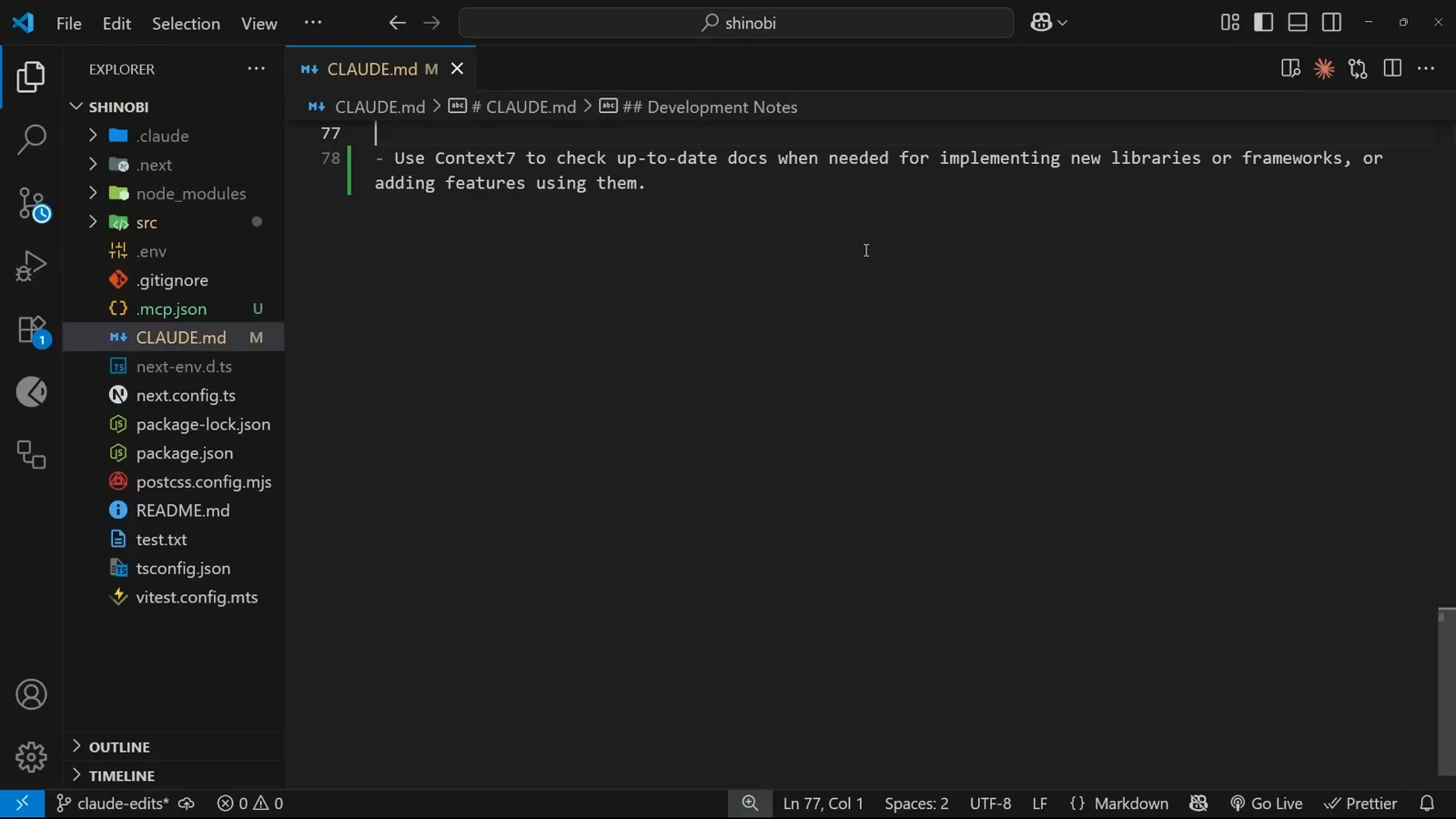This screenshot has width=1456, height=819.
Task: Click the Claude Code sparkle icon
Action: click(1324, 69)
